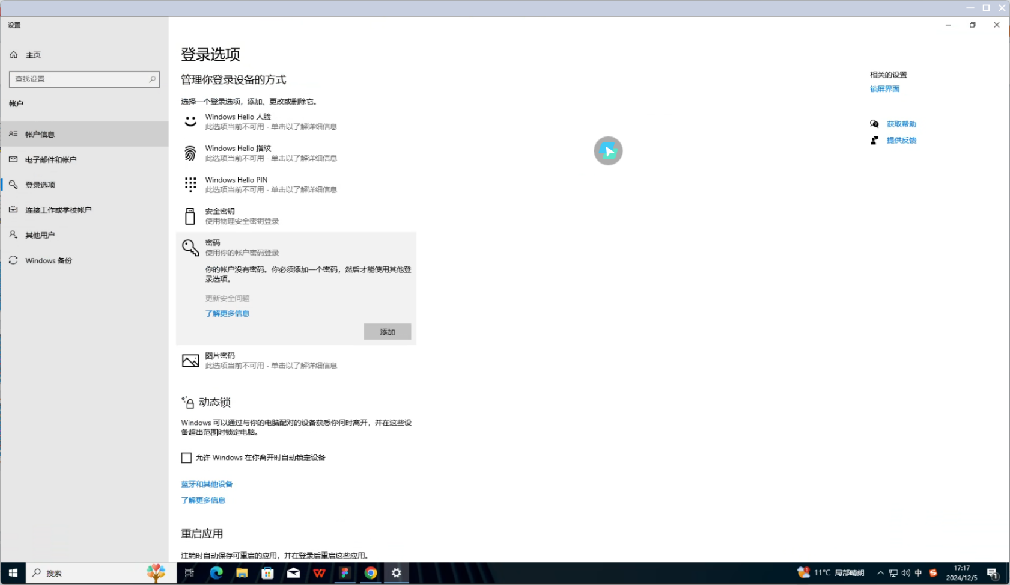This screenshot has height=585, width=1010.
Task: Open the Windows Start menu
Action: [12, 573]
